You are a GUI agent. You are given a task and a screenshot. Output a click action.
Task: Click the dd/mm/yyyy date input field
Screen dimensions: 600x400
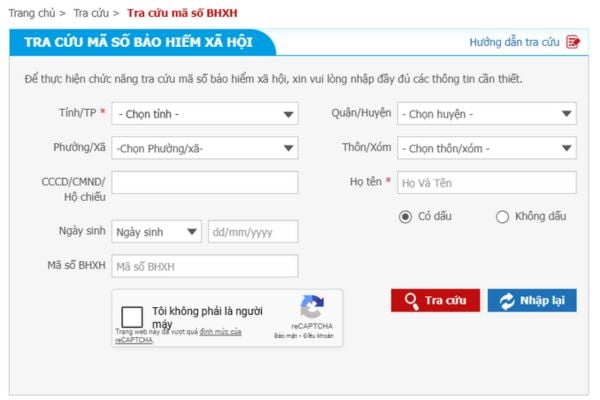[253, 232]
